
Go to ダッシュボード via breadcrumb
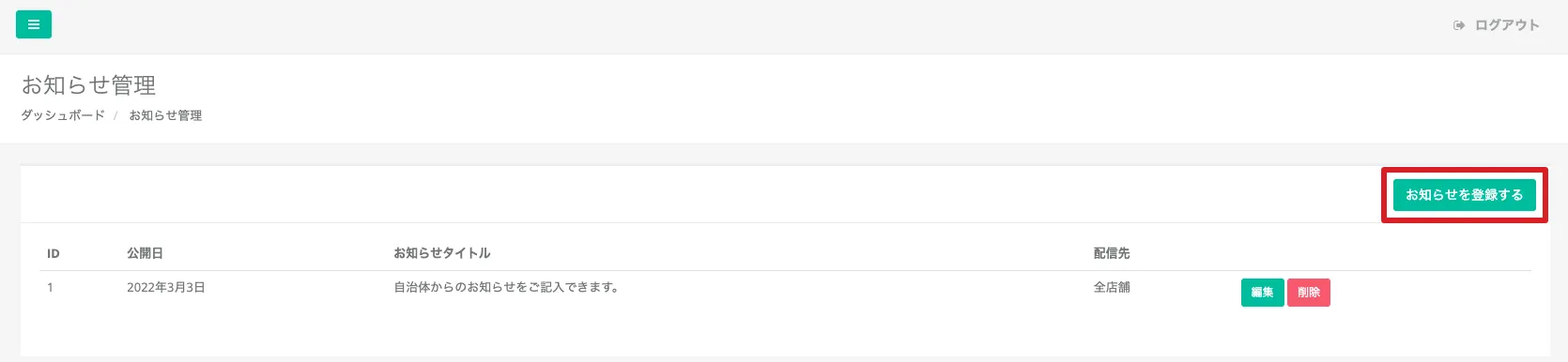[x=63, y=115]
